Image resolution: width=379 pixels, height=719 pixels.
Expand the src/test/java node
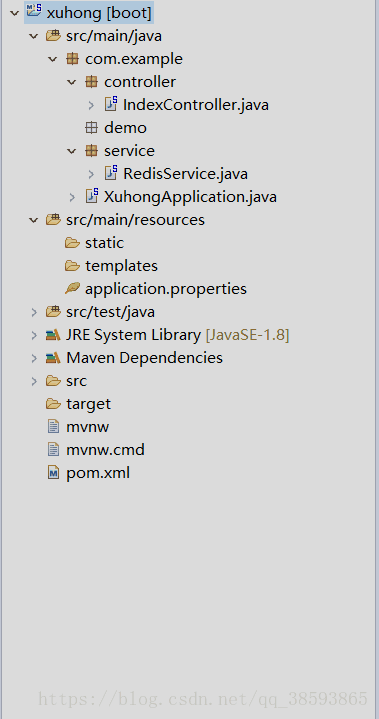tap(34, 312)
